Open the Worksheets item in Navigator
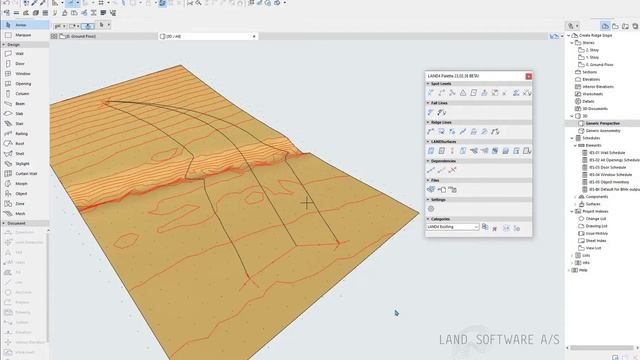 [589, 94]
